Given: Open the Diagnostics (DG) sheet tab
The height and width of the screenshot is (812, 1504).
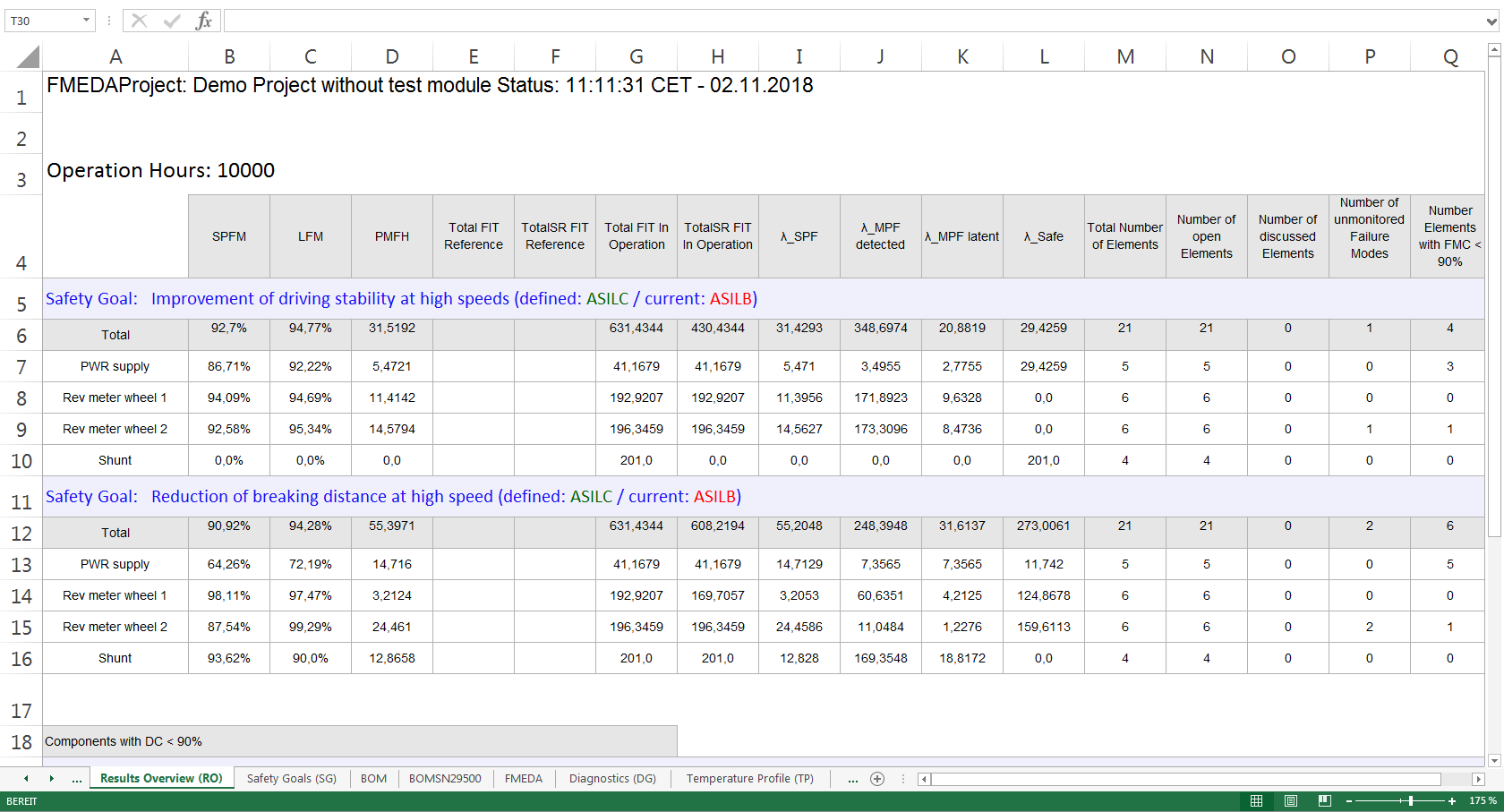Looking at the screenshot, I should [x=612, y=779].
